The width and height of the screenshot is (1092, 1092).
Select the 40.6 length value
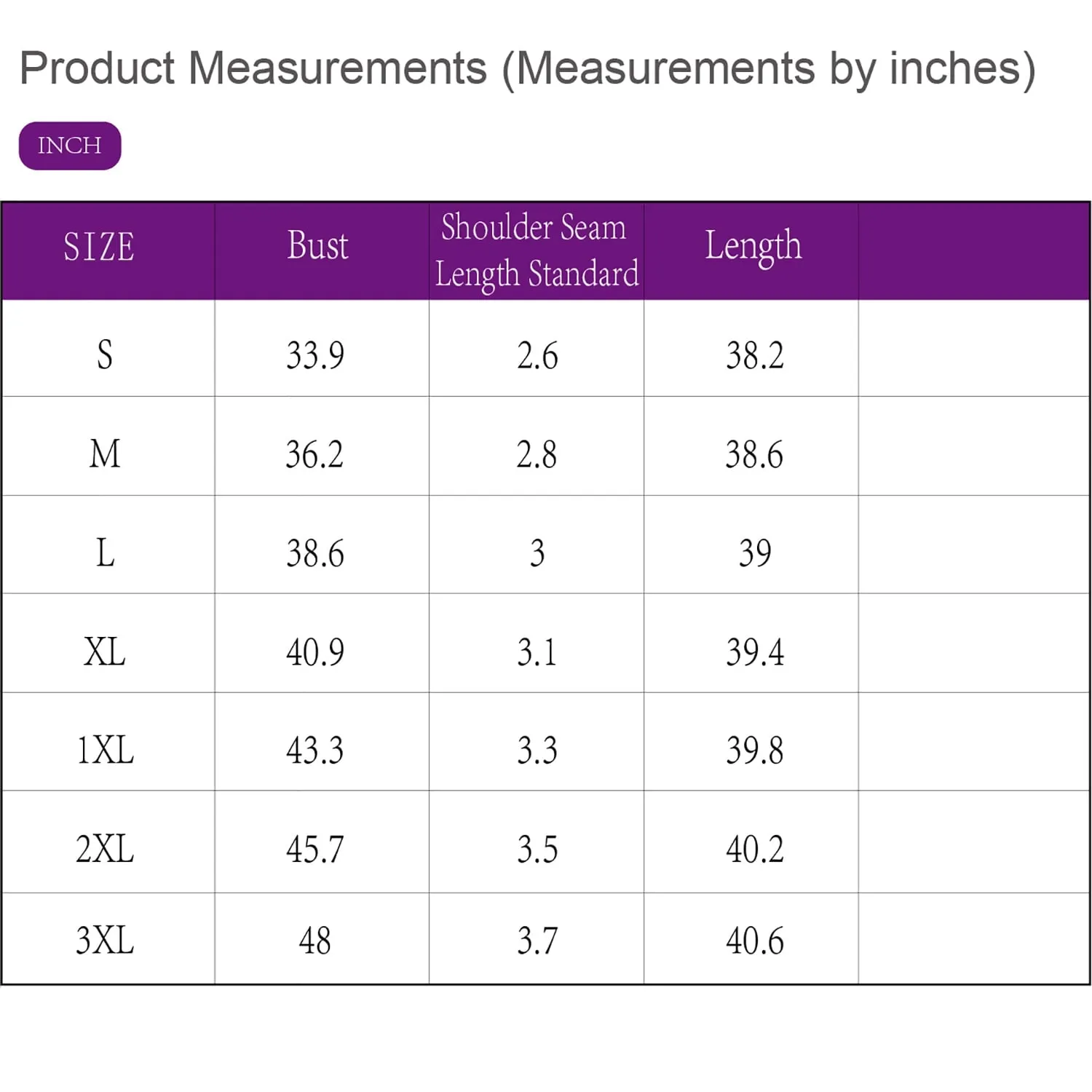(x=755, y=940)
